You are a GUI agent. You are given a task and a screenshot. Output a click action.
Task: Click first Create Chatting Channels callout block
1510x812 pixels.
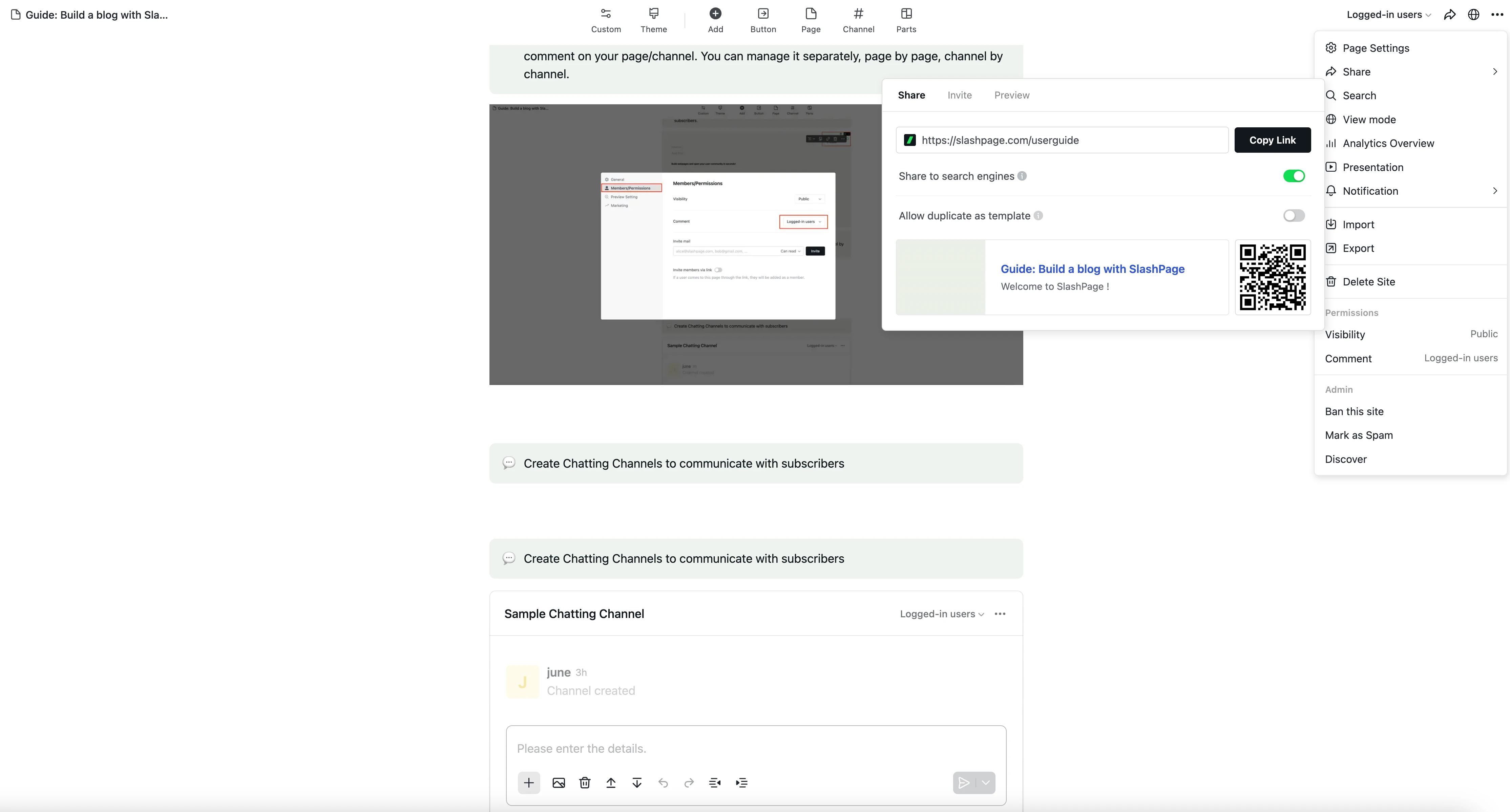tap(756, 464)
